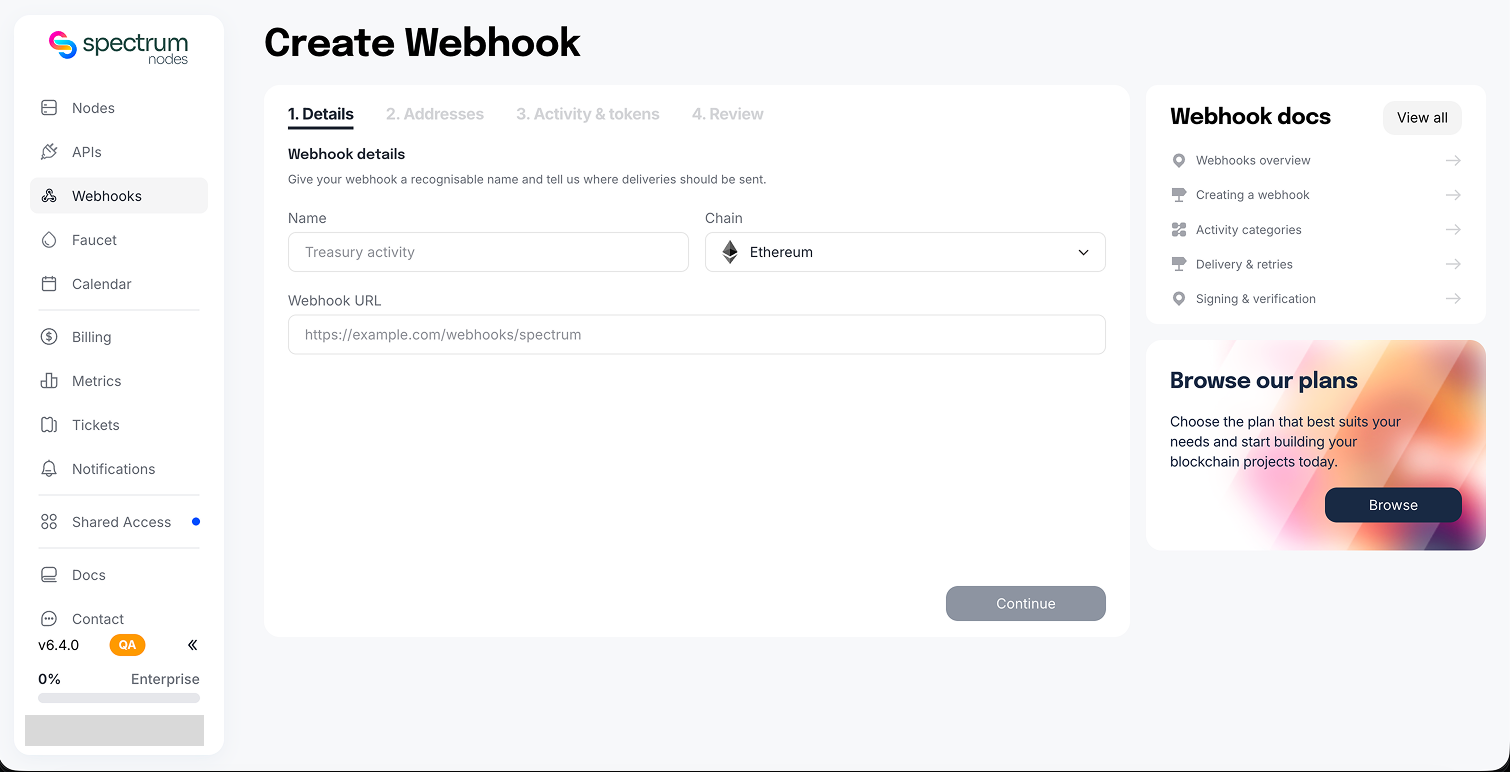Open Tickets in the sidebar
The image size is (1510, 772).
coord(119,425)
